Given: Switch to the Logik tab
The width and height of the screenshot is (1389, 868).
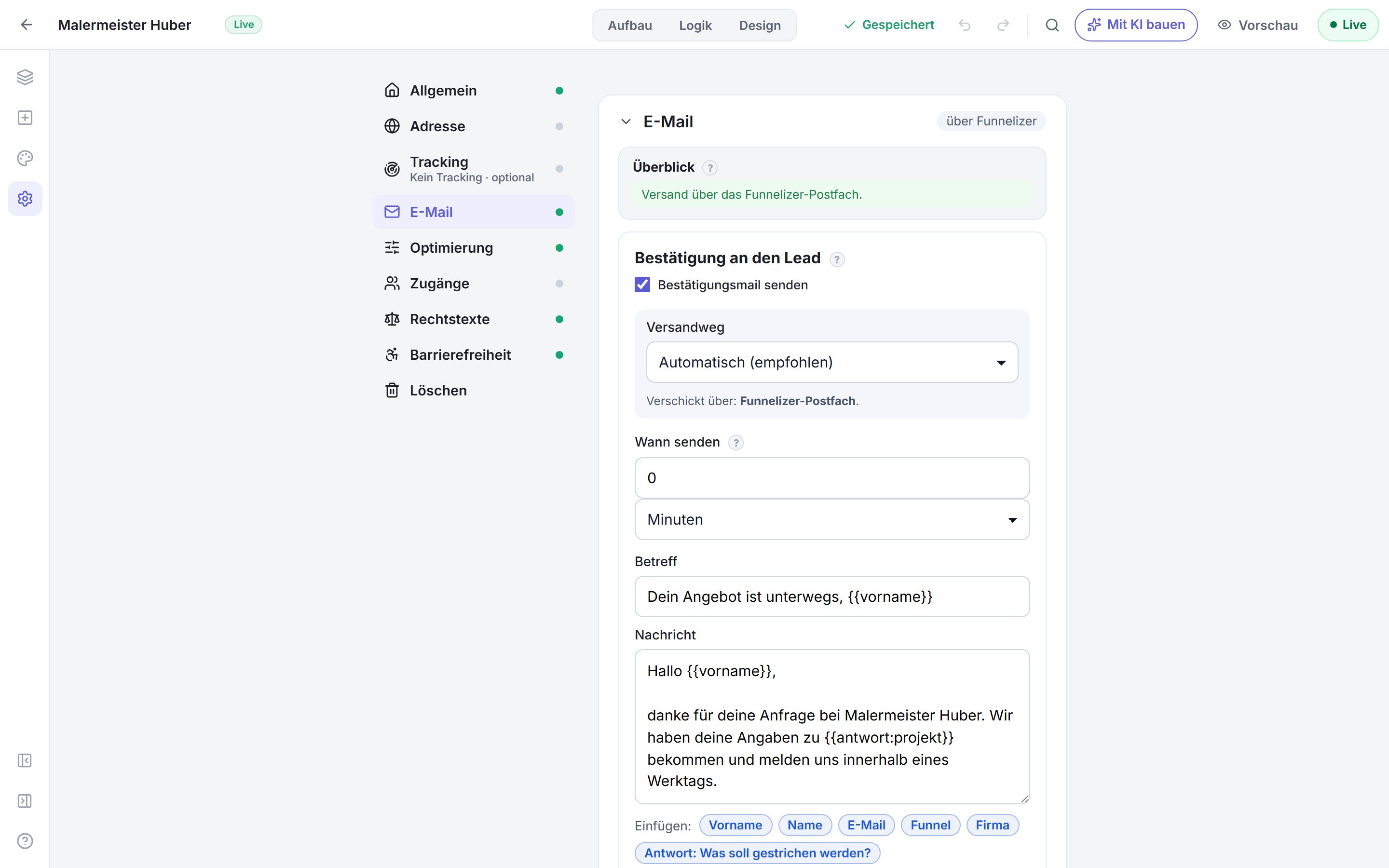Looking at the screenshot, I should [x=695, y=25].
